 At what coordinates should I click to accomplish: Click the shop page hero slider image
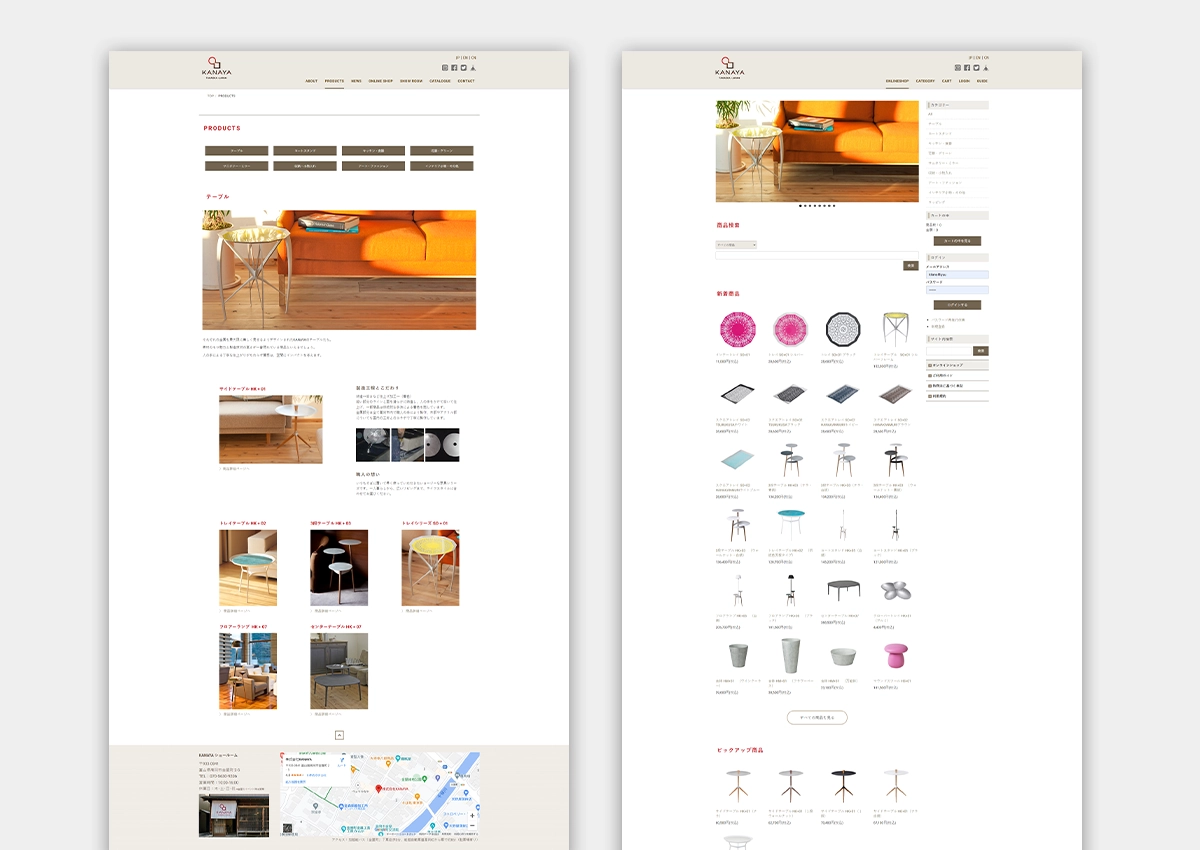pyautogui.click(x=817, y=151)
